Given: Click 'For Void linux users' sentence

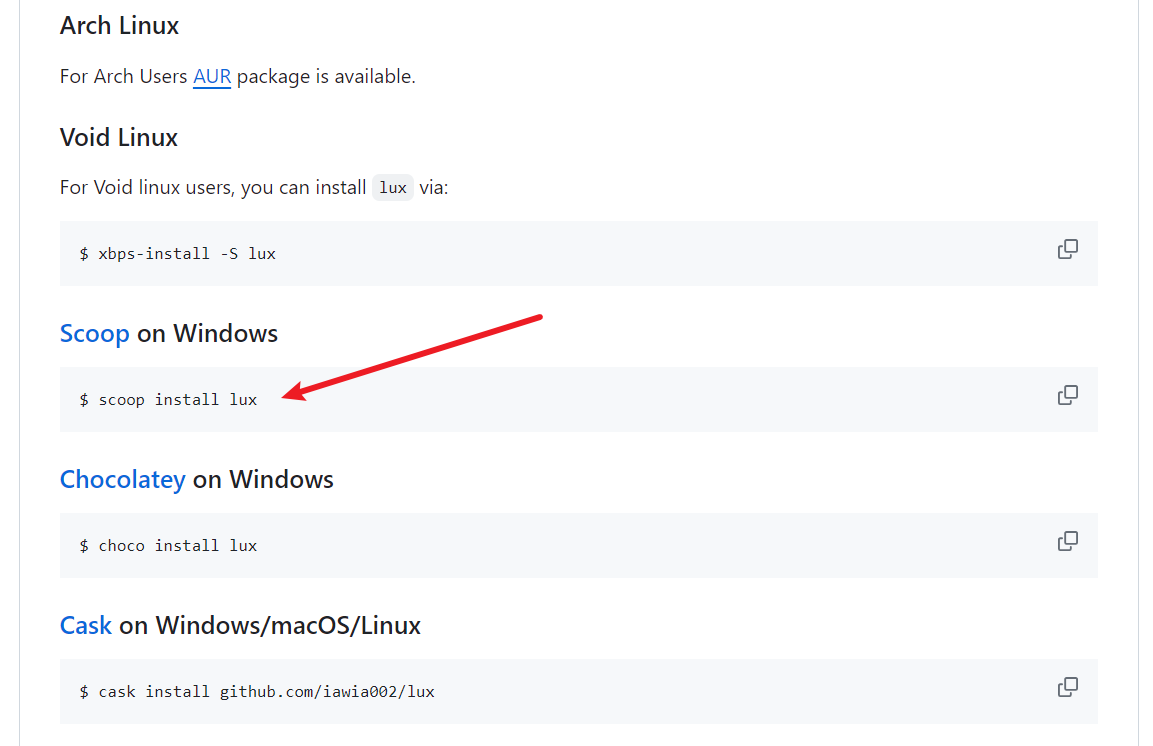Looking at the screenshot, I should (254, 188).
